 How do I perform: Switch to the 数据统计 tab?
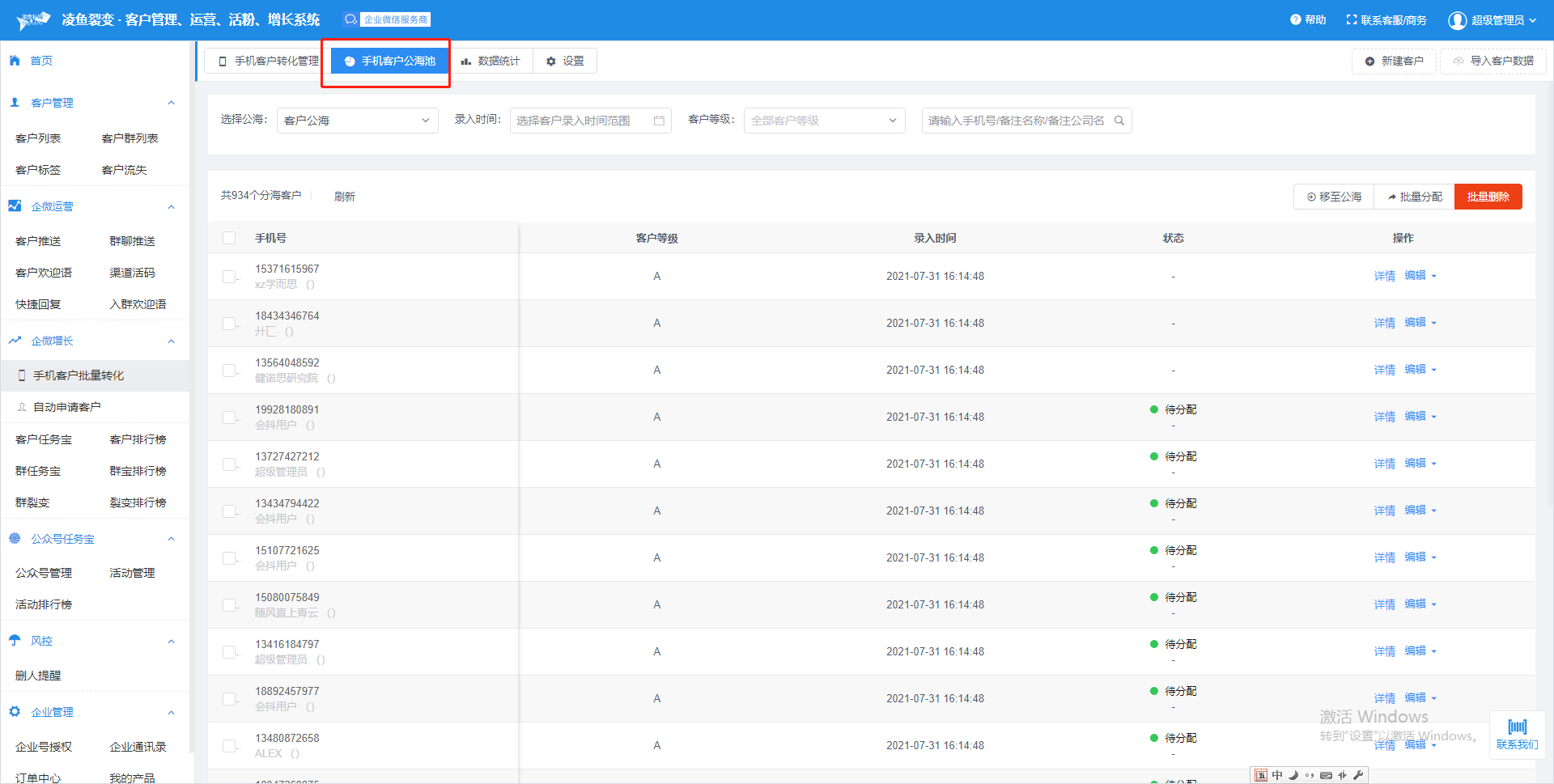click(x=490, y=61)
